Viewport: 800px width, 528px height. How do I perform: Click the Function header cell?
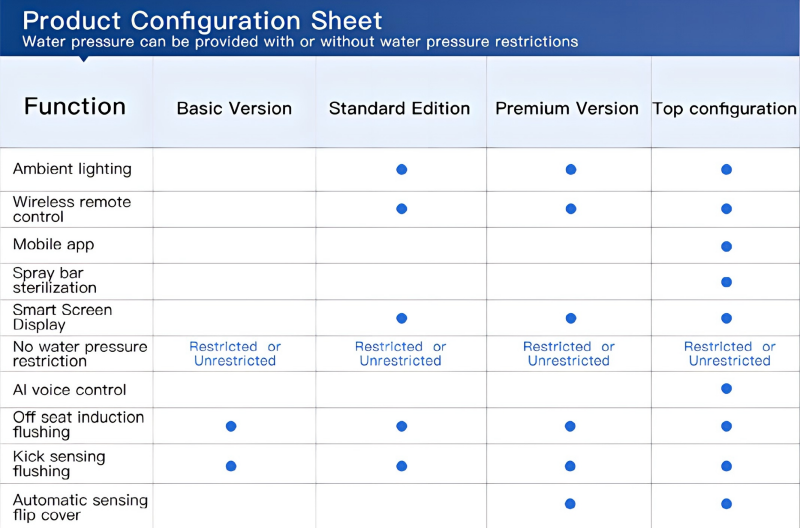pos(75,106)
